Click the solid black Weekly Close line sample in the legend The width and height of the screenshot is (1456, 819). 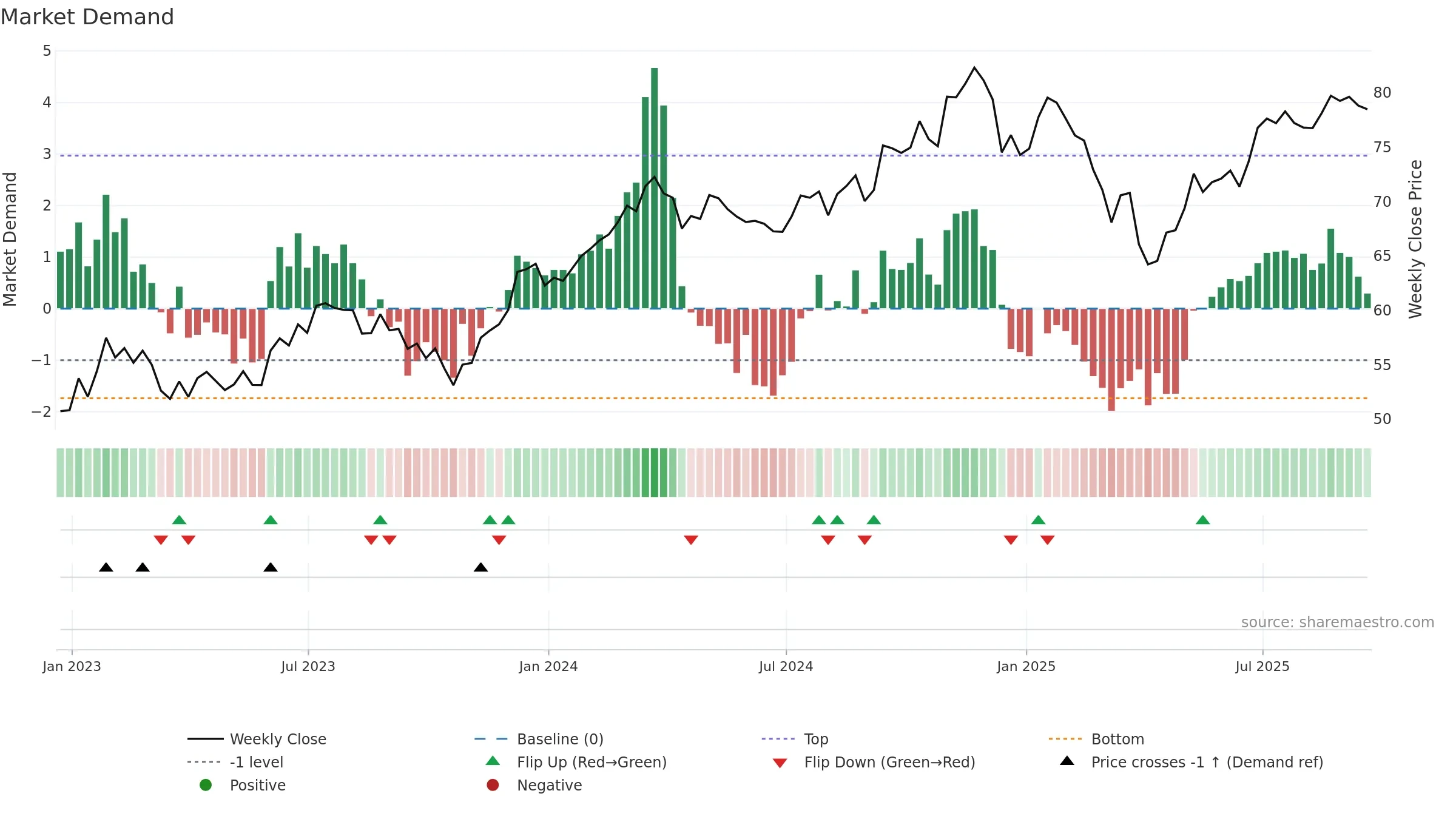(x=206, y=739)
